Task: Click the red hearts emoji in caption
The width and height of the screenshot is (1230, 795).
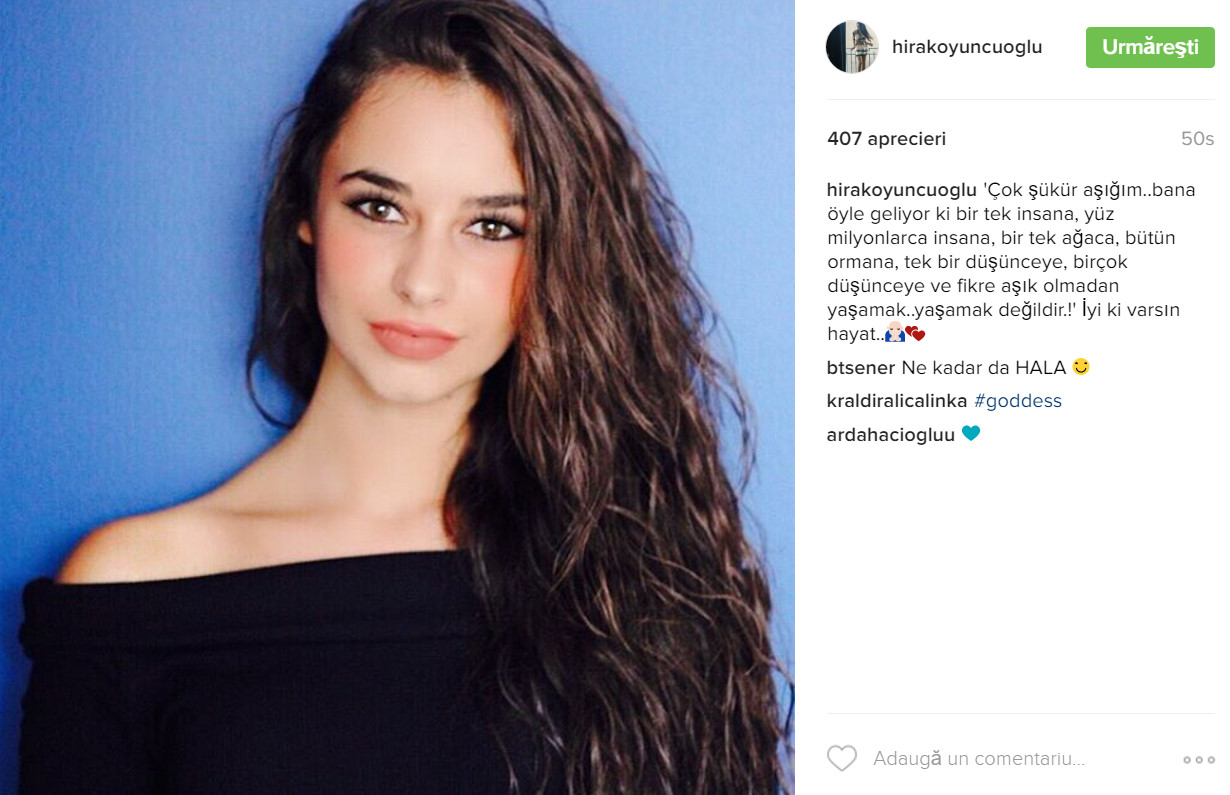Action: 916,335
